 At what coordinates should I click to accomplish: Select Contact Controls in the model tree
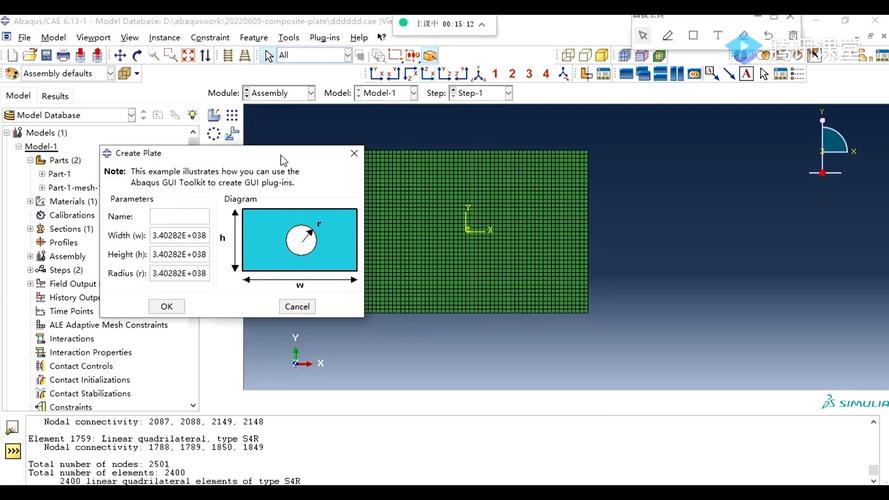(x=81, y=366)
